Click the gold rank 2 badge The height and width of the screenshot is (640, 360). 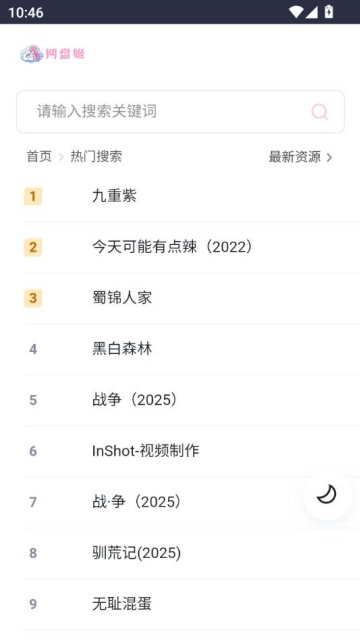click(33, 247)
